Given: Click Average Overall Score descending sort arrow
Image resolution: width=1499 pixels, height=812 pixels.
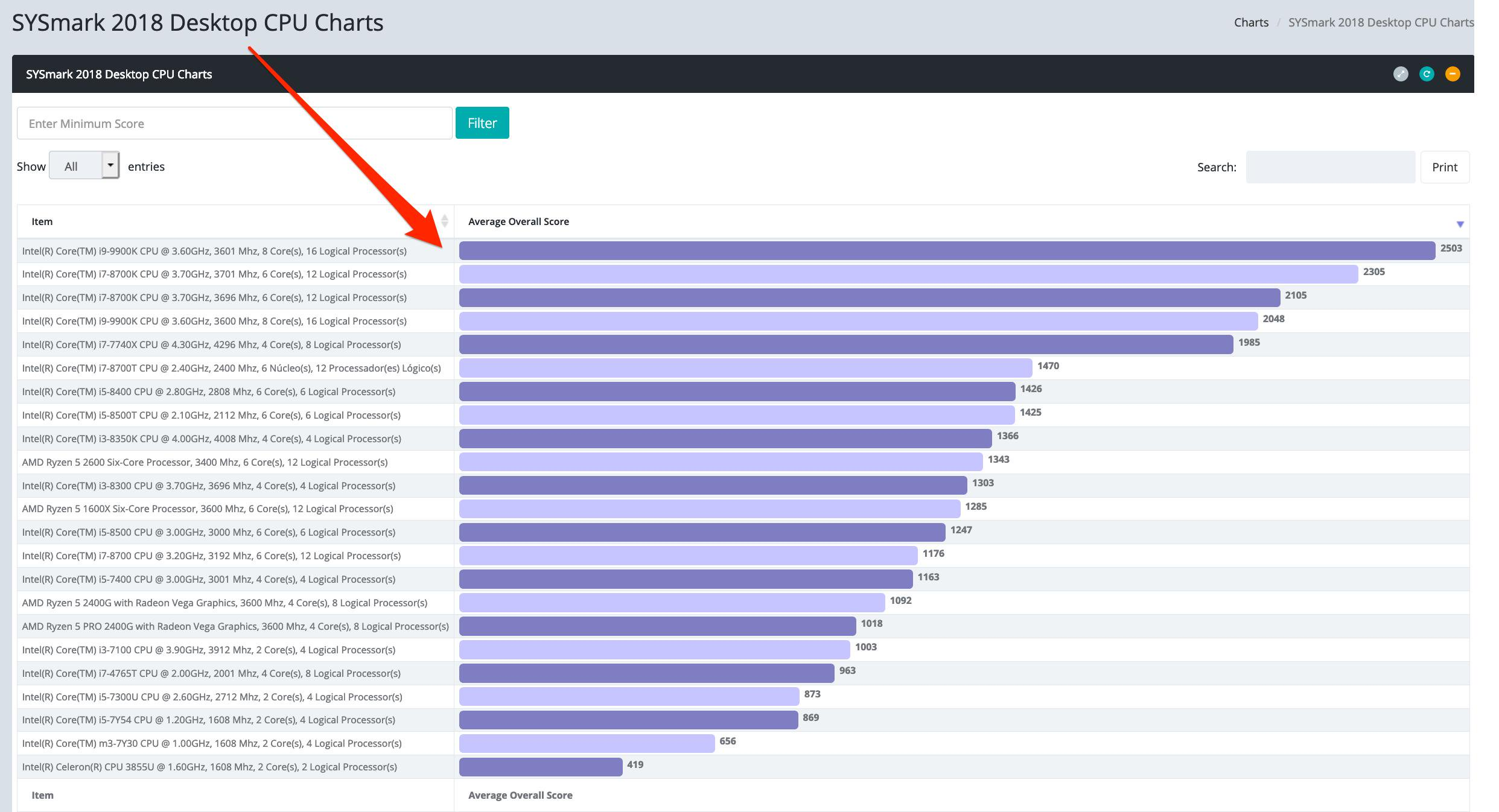Looking at the screenshot, I should tap(1460, 224).
